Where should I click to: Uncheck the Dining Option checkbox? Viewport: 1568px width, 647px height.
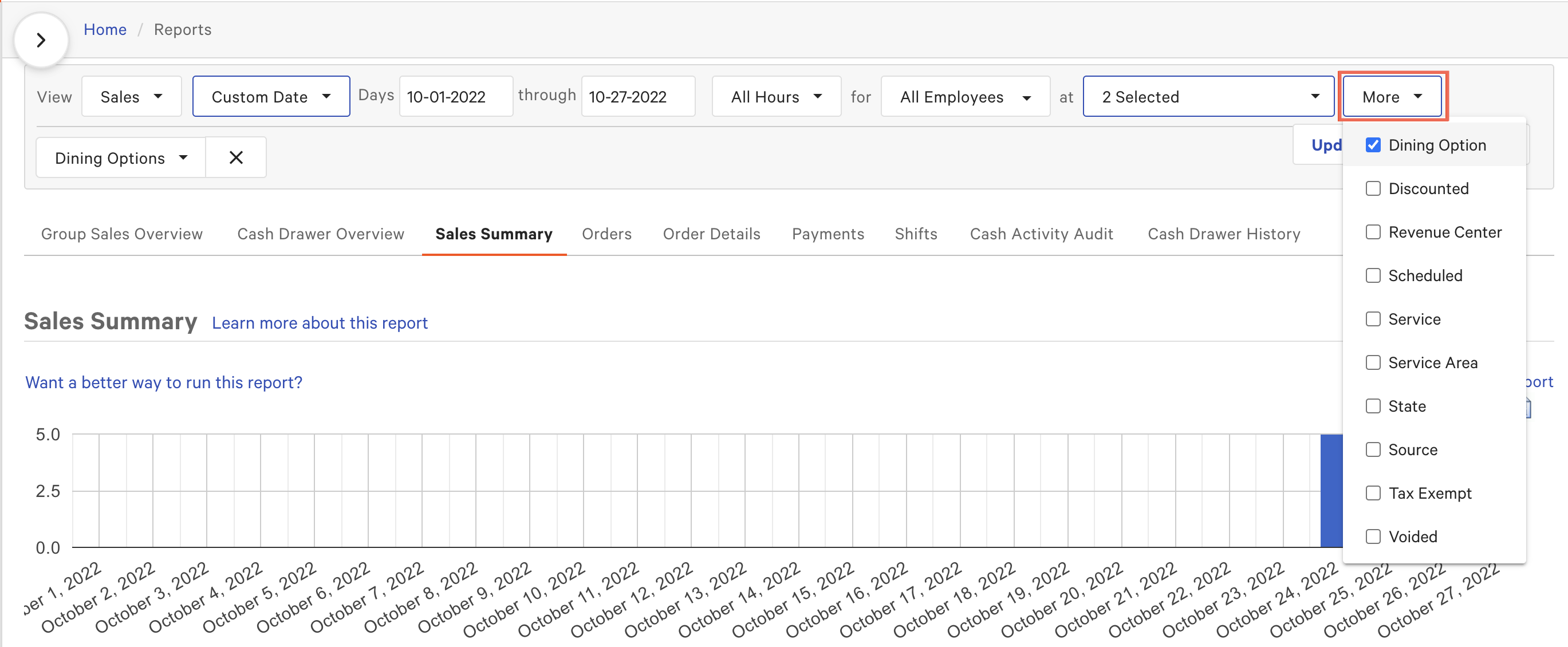pyautogui.click(x=1373, y=145)
